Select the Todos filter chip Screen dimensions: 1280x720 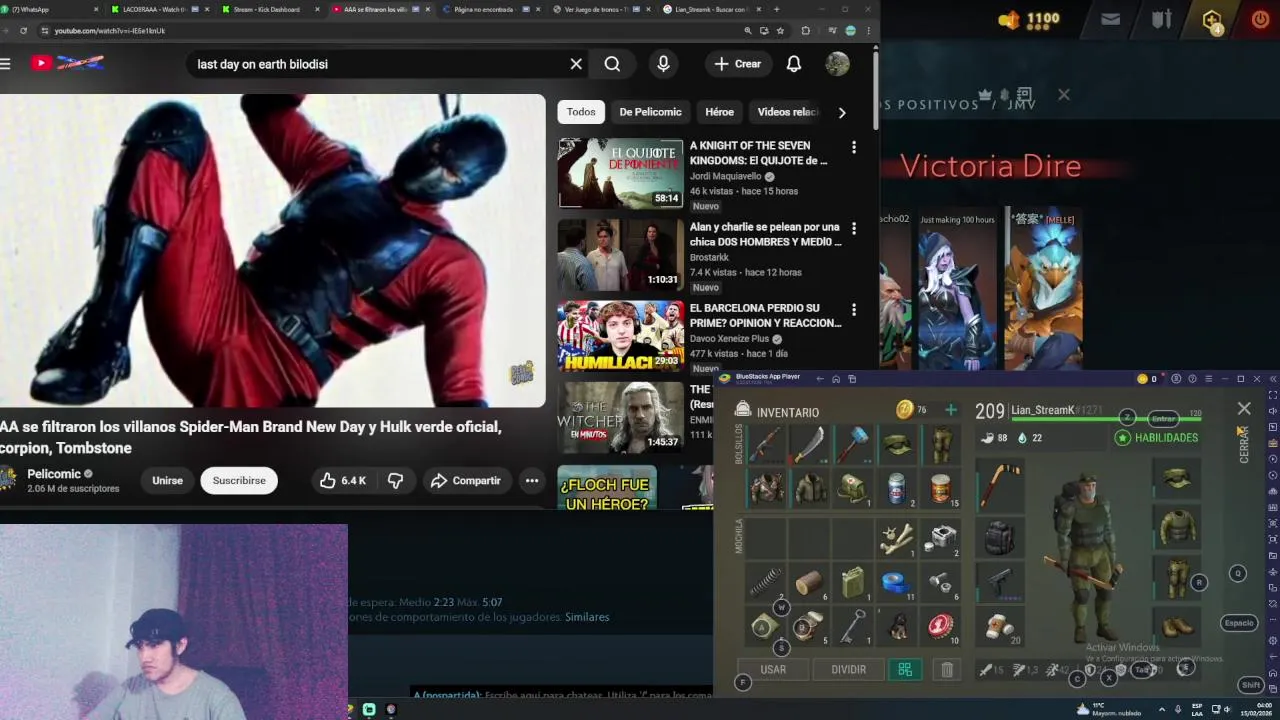[x=581, y=112]
